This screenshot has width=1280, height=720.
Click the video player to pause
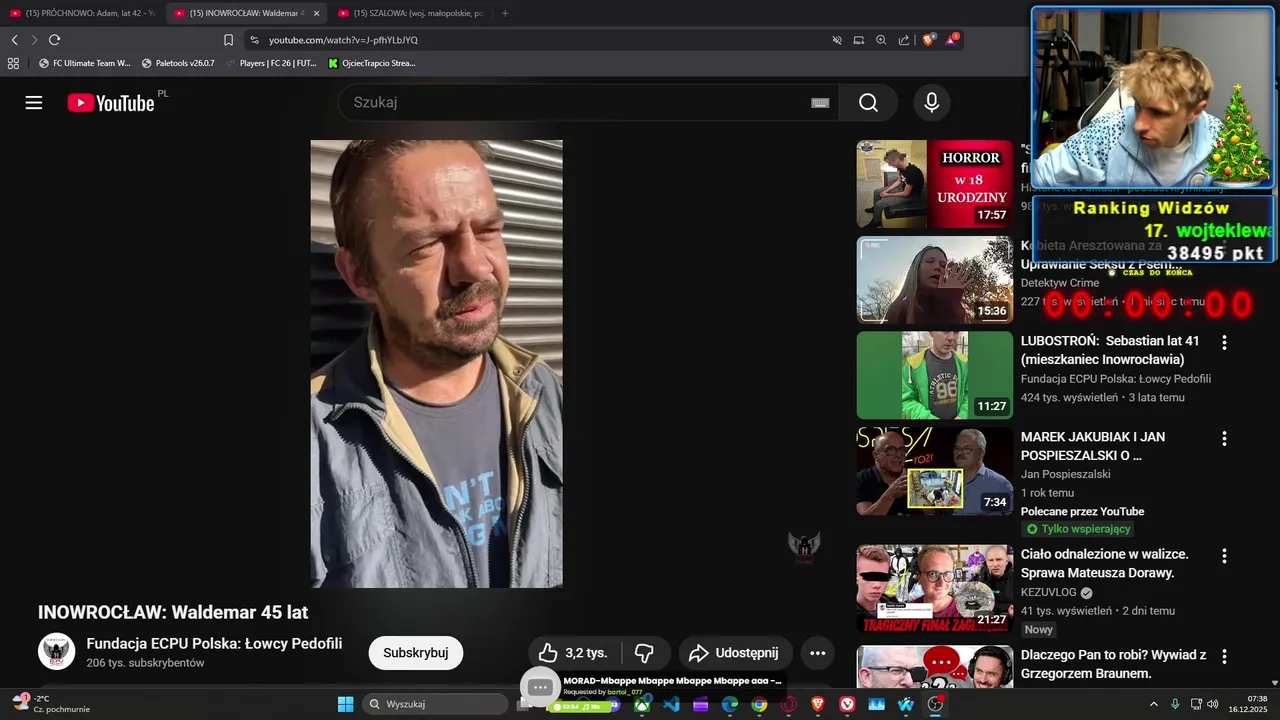click(436, 364)
